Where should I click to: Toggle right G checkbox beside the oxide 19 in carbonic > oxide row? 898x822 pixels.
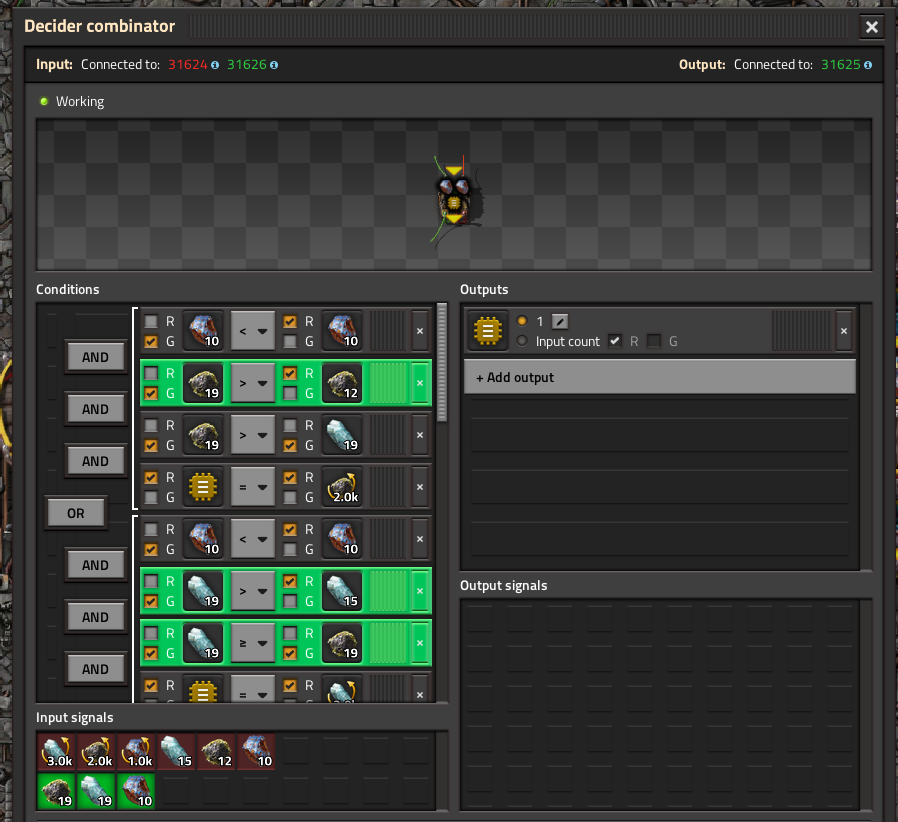[x=290, y=445]
